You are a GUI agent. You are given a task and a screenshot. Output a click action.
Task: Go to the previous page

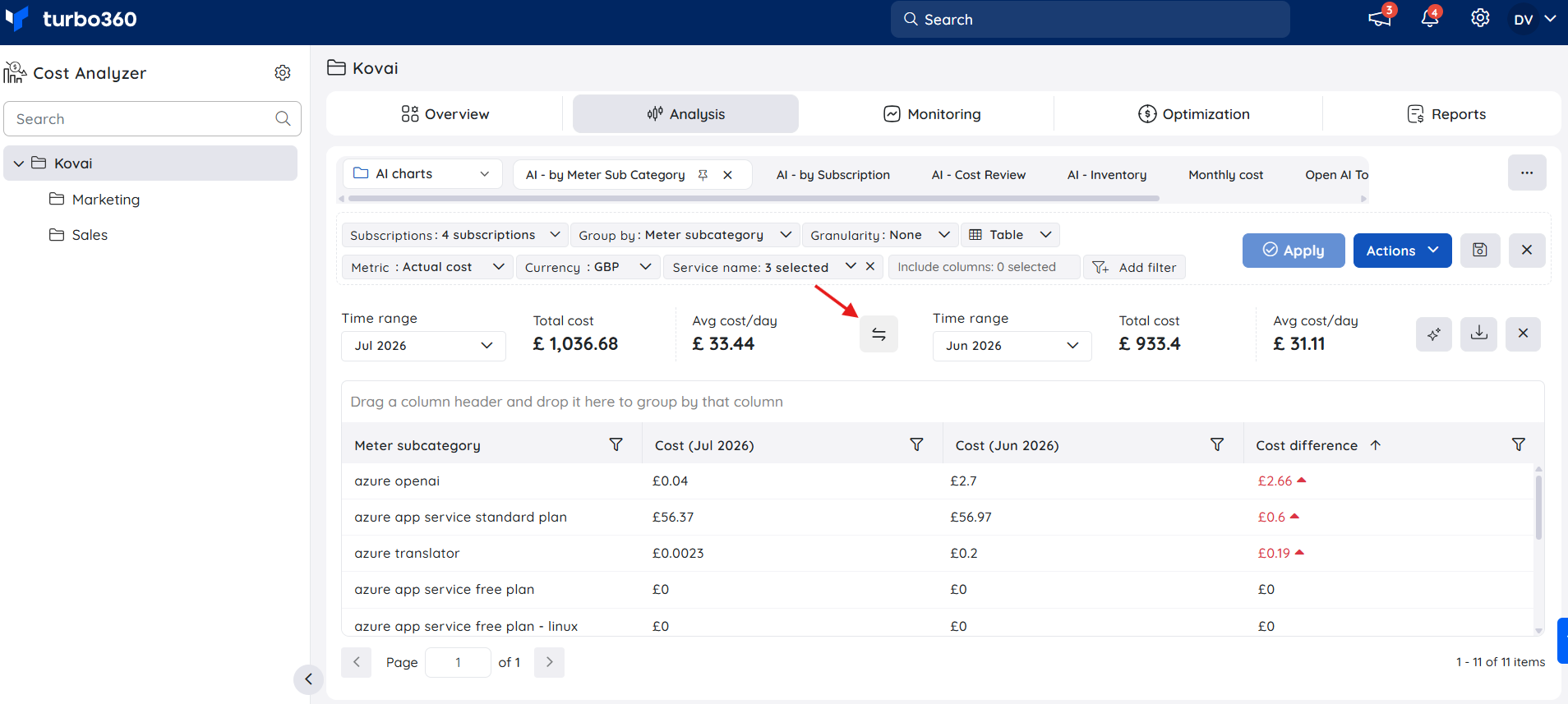(x=357, y=662)
